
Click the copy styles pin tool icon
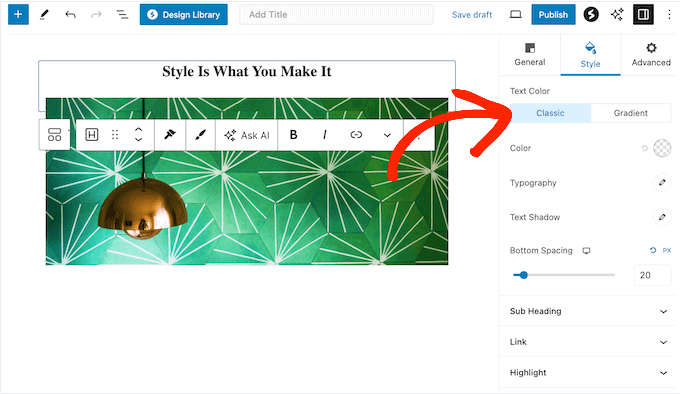170,135
